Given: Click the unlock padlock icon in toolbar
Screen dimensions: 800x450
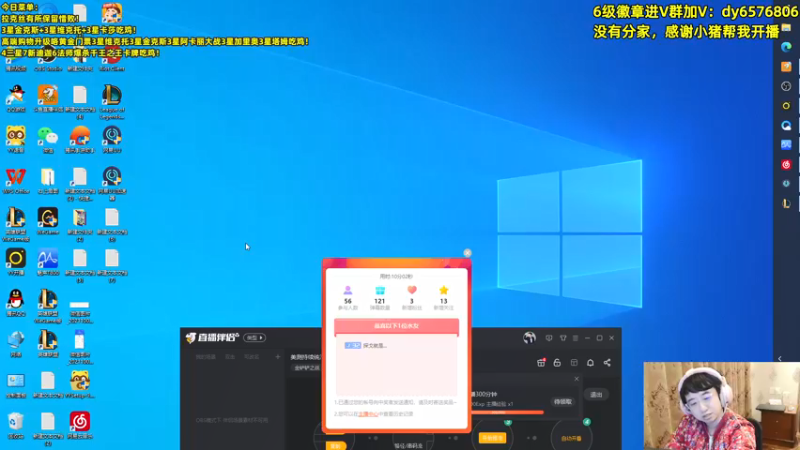Looking at the screenshot, I should [x=557, y=363].
